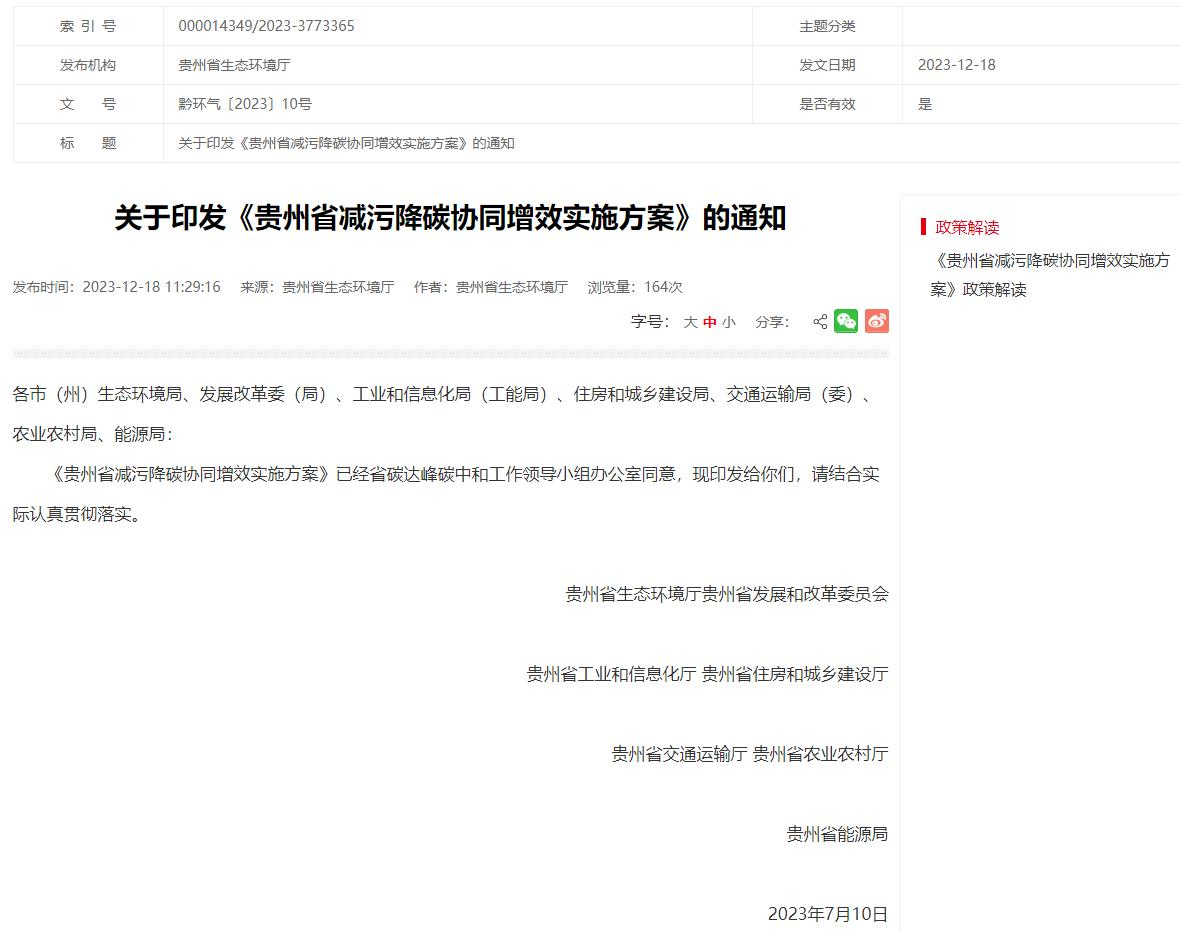Screen dimensions: 1181x933
Task: Share the article via WeChat icon
Action: pyautogui.click(x=846, y=321)
